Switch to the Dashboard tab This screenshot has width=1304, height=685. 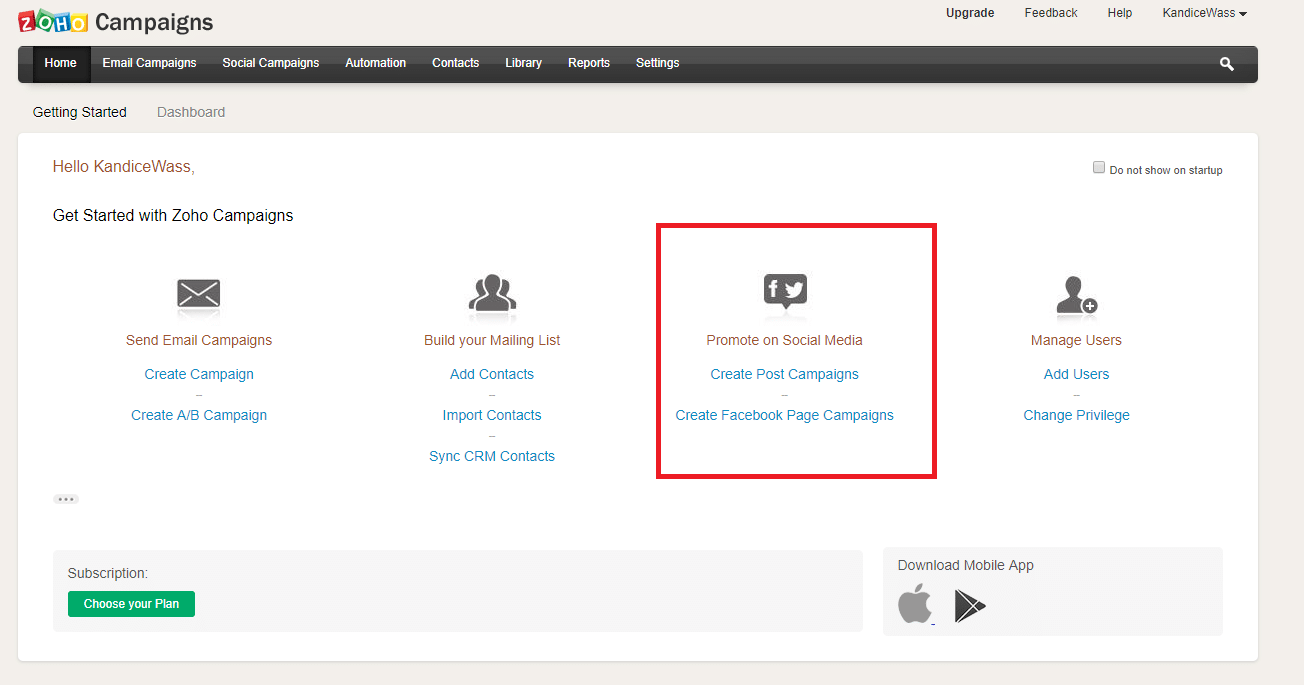pyautogui.click(x=191, y=112)
